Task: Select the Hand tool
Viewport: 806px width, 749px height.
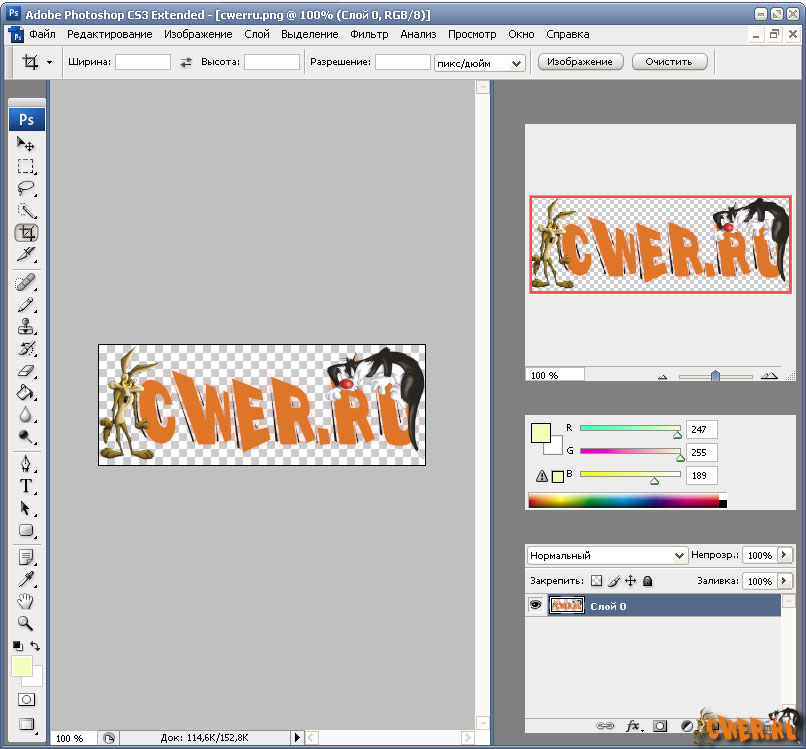Action: pyautogui.click(x=26, y=601)
